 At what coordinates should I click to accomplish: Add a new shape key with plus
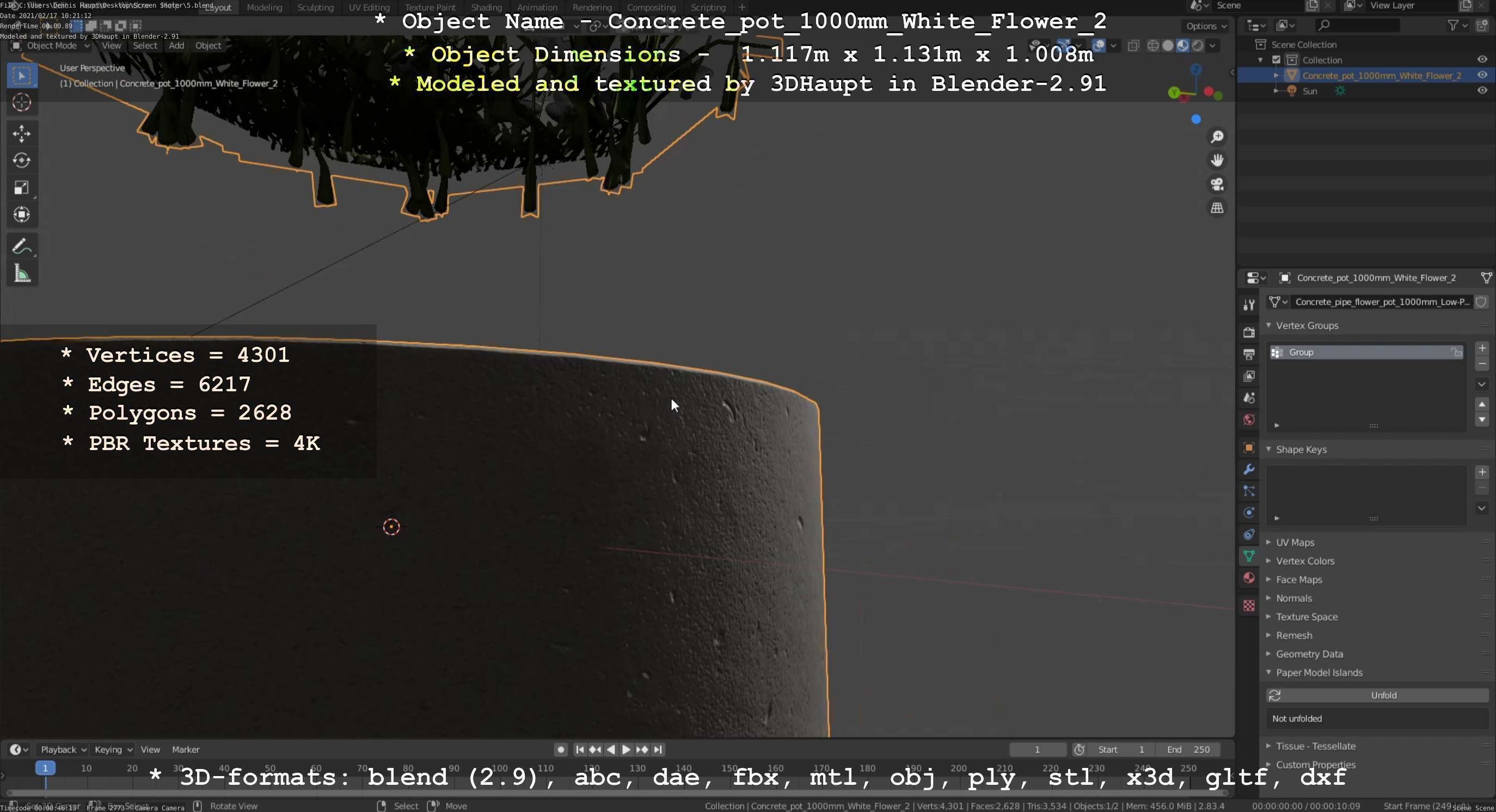tap(1482, 472)
